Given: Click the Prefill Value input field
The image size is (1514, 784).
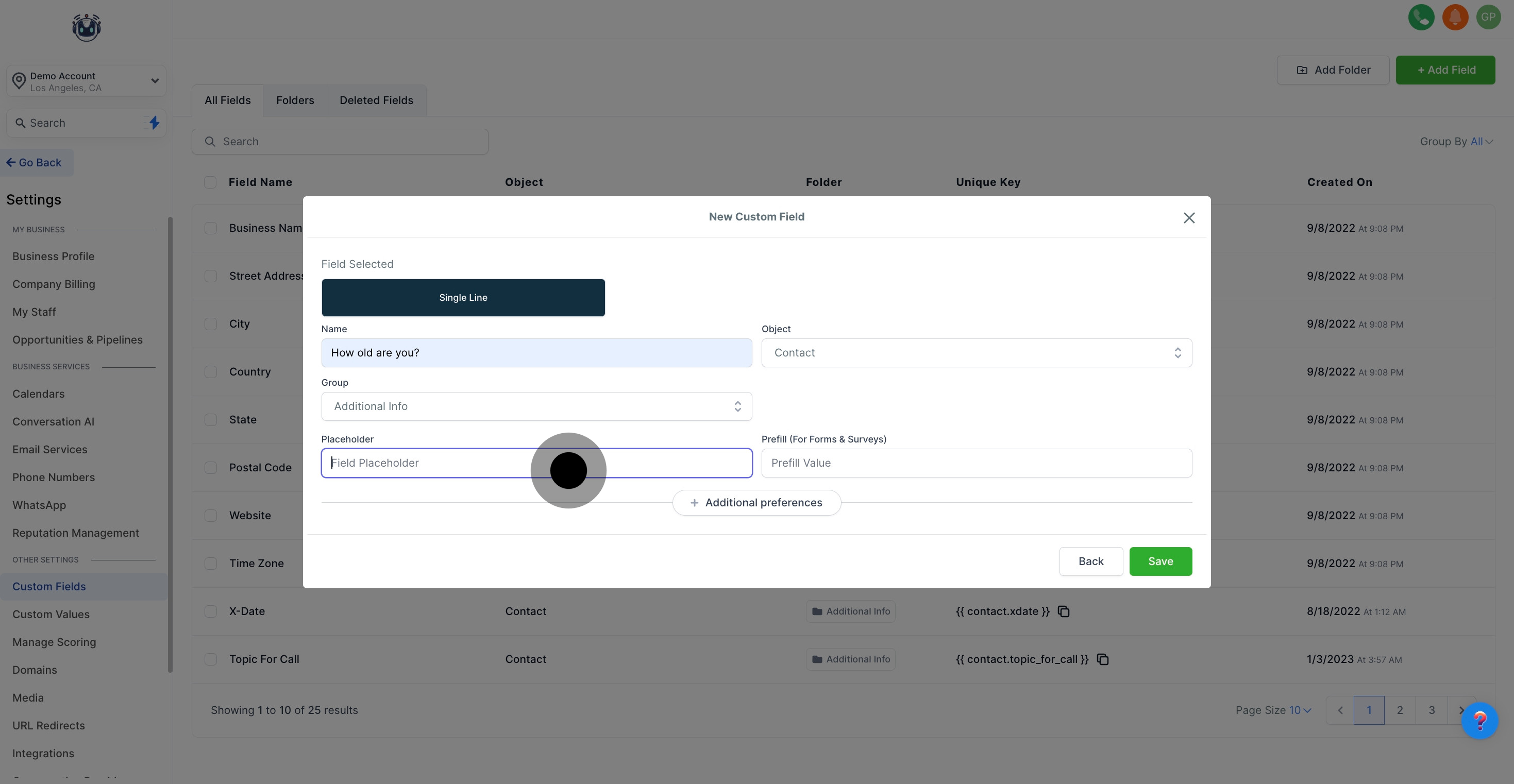Looking at the screenshot, I should click(x=976, y=463).
